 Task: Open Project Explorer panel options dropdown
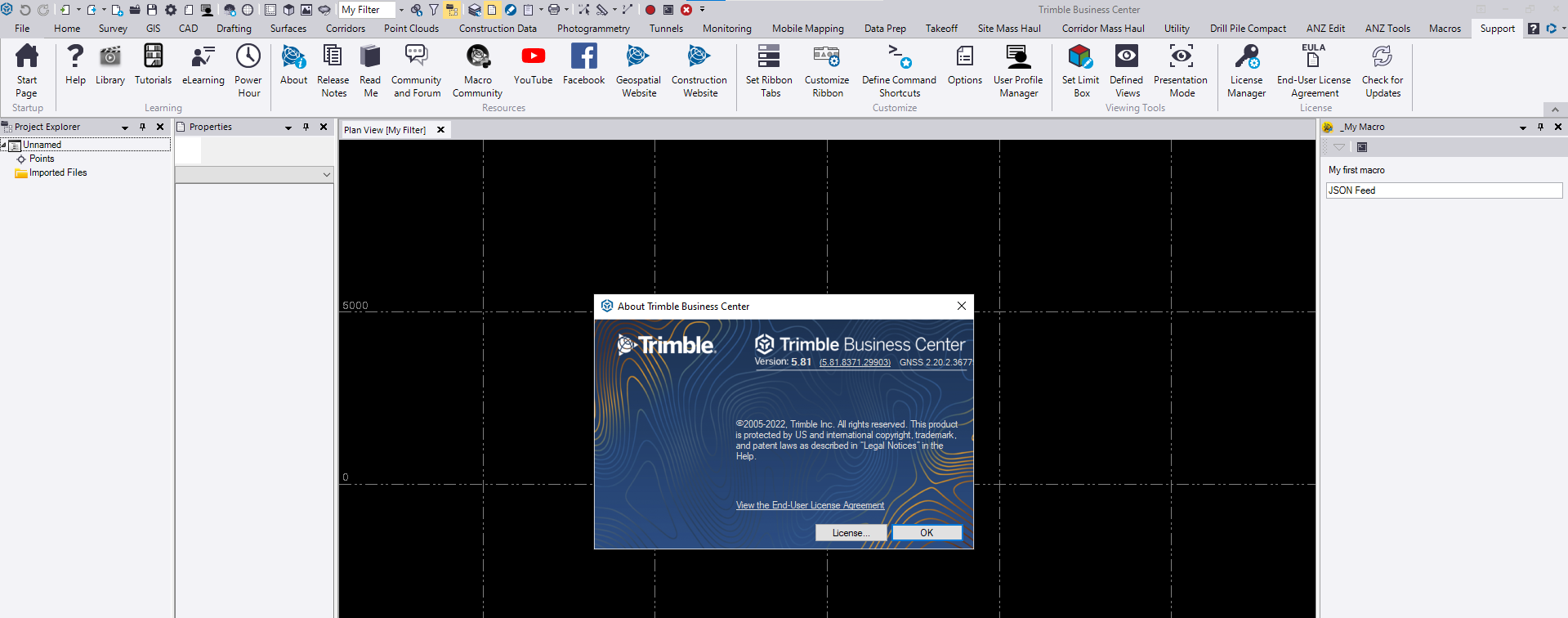[125, 128]
